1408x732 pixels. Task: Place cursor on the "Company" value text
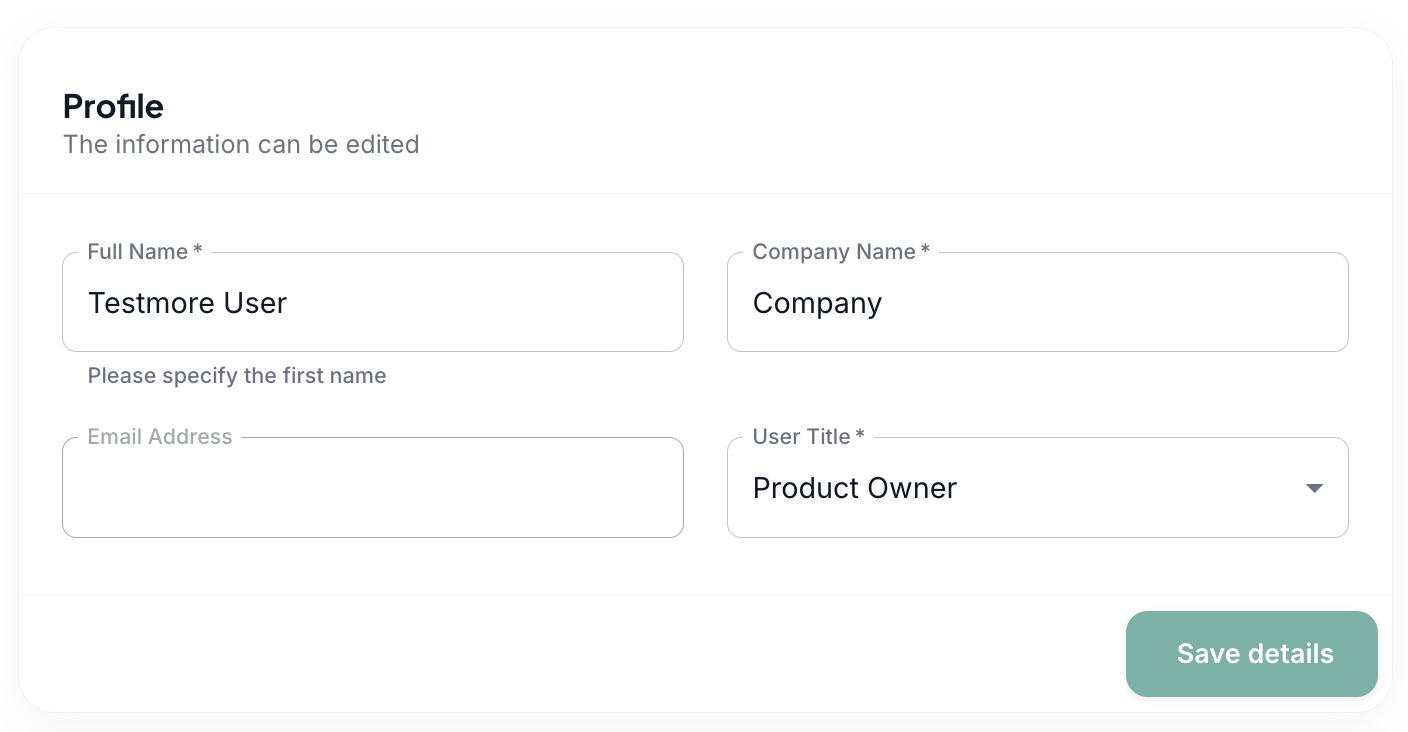pos(817,304)
